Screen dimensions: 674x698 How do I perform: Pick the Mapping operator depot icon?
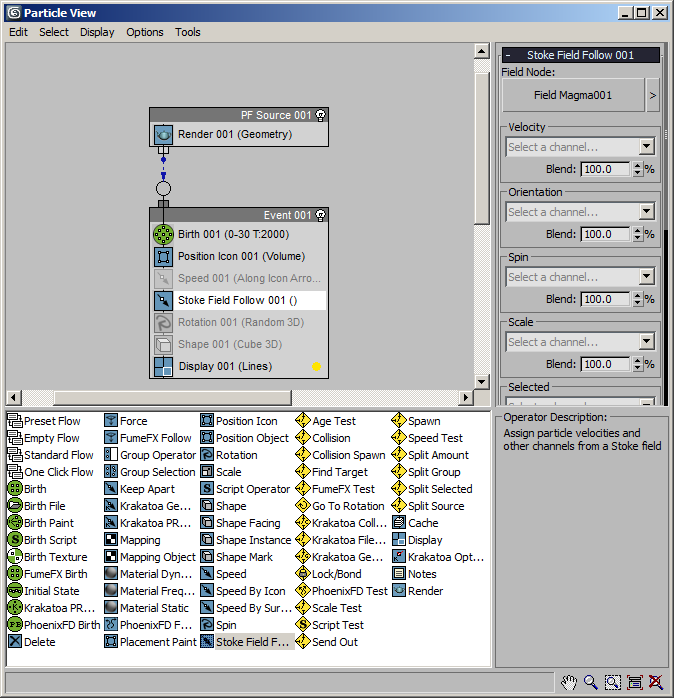point(111,540)
